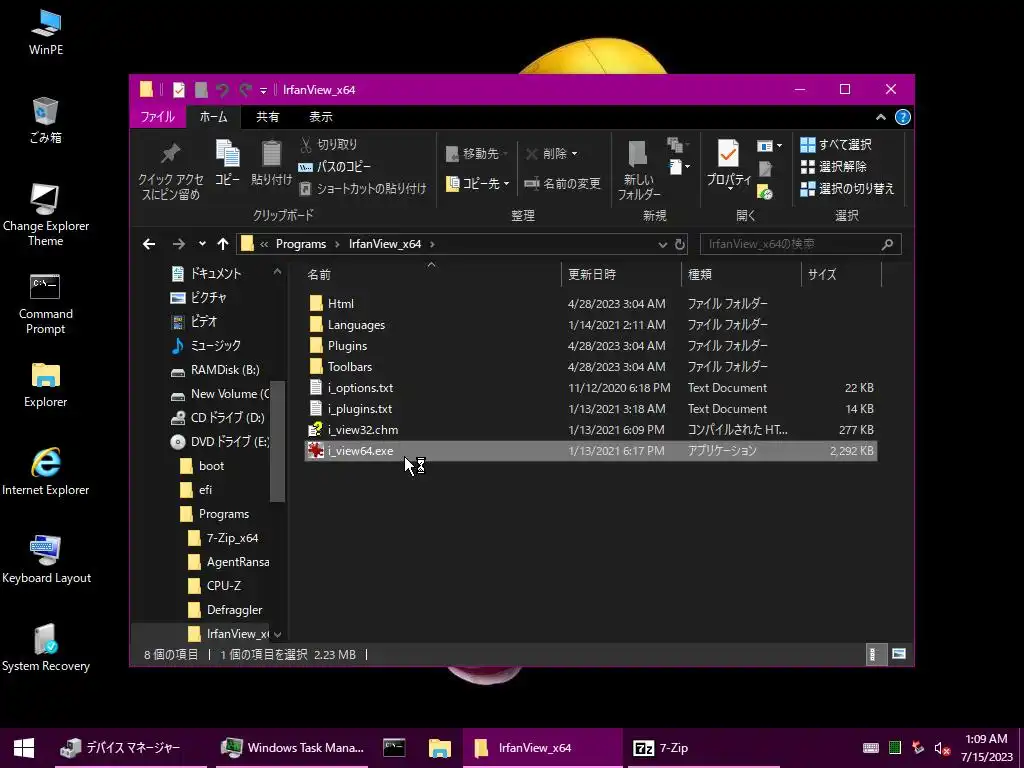Open the WinPE desktop icon
The height and width of the screenshot is (768, 1024).
[46, 31]
